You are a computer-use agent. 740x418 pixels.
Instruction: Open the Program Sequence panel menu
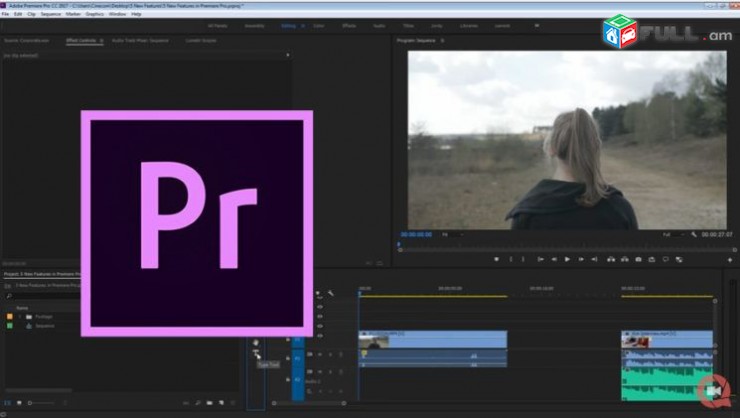coord(442,41)
